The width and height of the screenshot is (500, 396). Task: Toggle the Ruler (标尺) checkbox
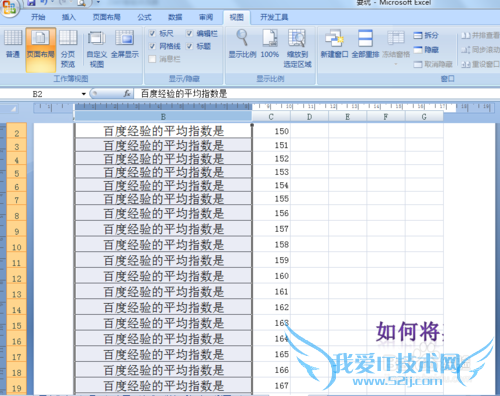152,33
